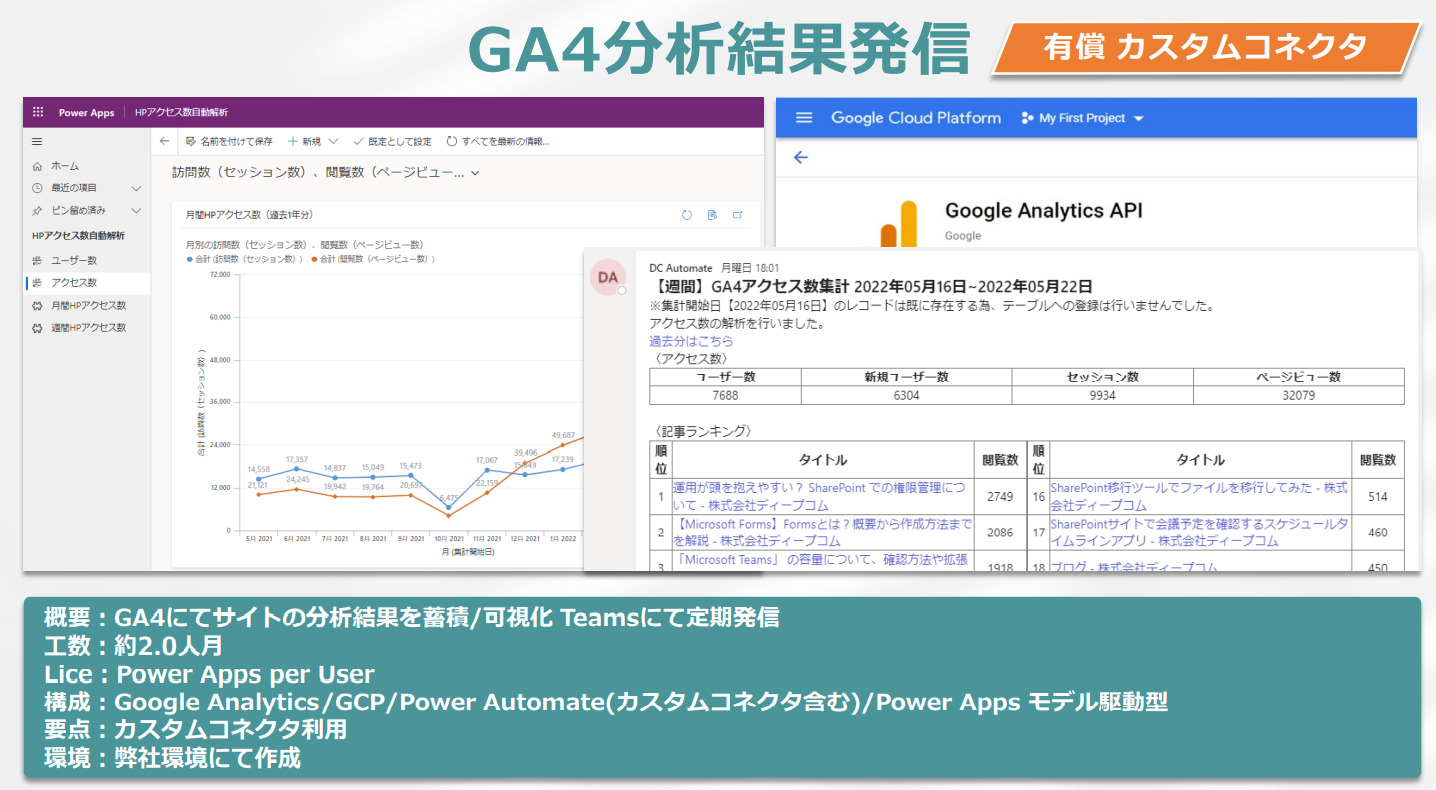Click the 名前を付けて保存 button
The width and height of the screenshot is (1436, 790).
[229, 142]
